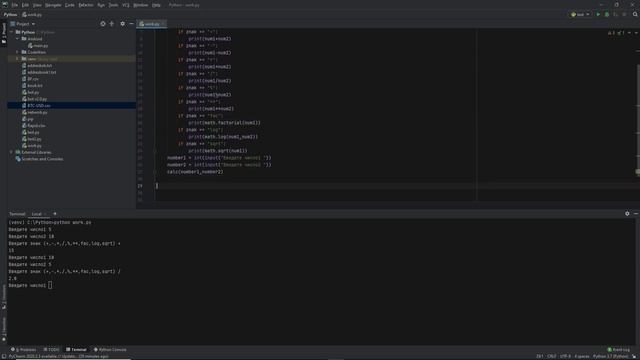Toggle the Structure tool window stripe
This screenshot has height=360, width=640.
pyautogui.click(x=4, y=296)
